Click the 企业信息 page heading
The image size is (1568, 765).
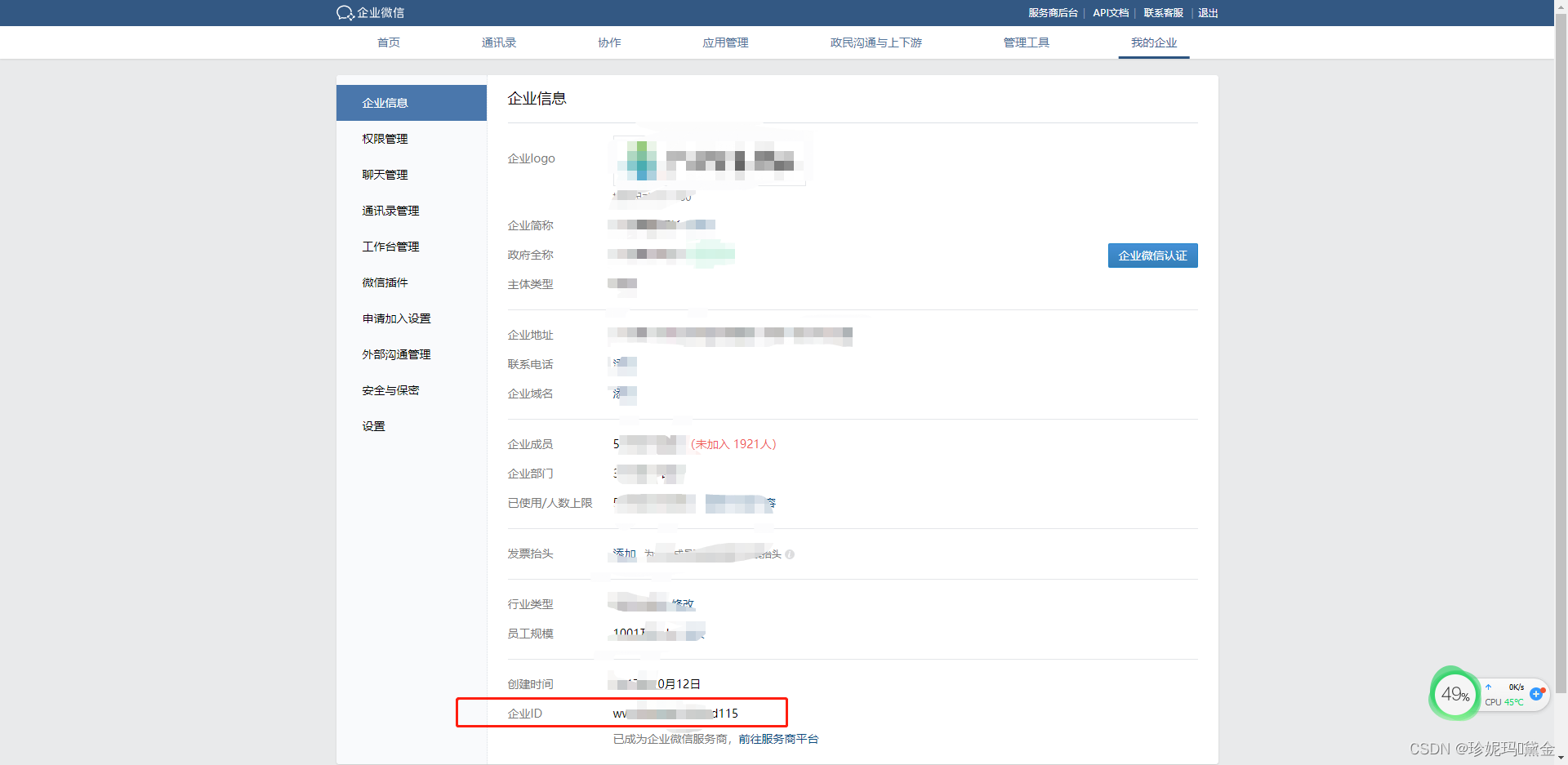(537, 99)
